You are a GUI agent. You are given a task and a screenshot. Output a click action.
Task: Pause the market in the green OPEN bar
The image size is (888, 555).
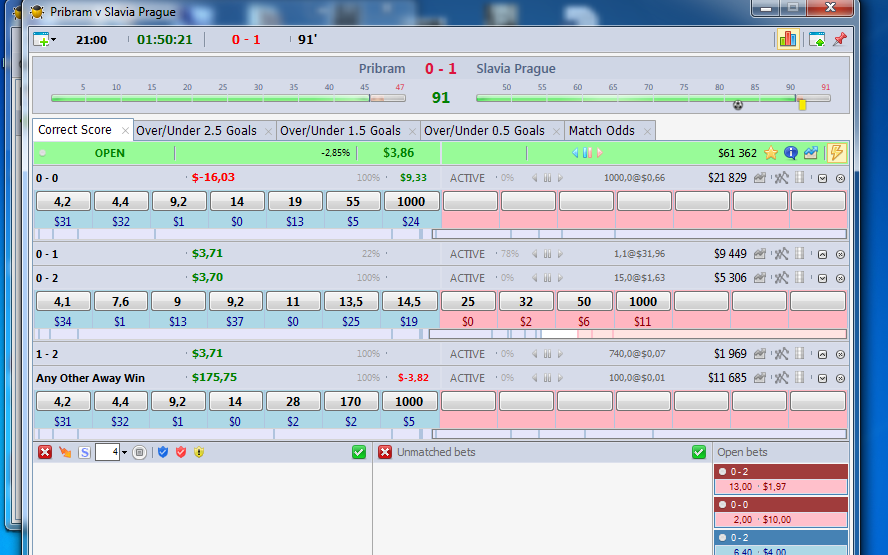pyautogui.click(x=587, y=153)
